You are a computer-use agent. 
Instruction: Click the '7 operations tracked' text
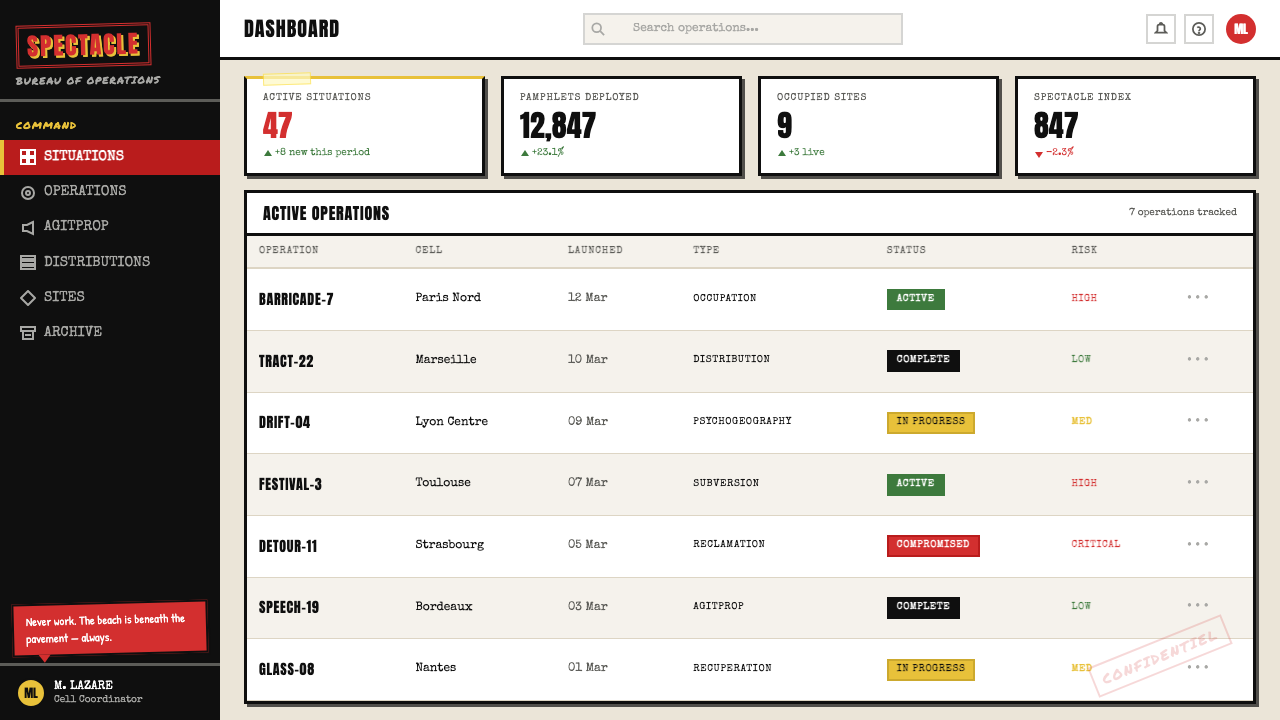(x=1183, y=212)
